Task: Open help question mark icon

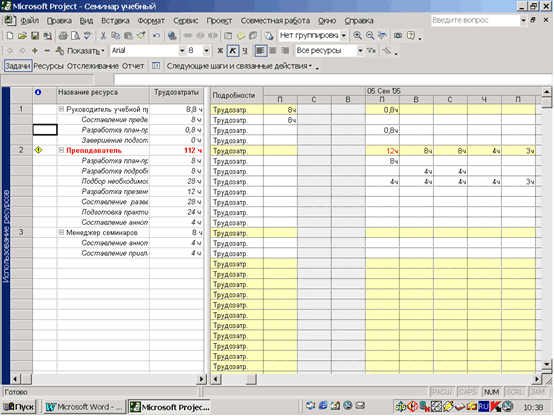Action: [x=411, y=36]
